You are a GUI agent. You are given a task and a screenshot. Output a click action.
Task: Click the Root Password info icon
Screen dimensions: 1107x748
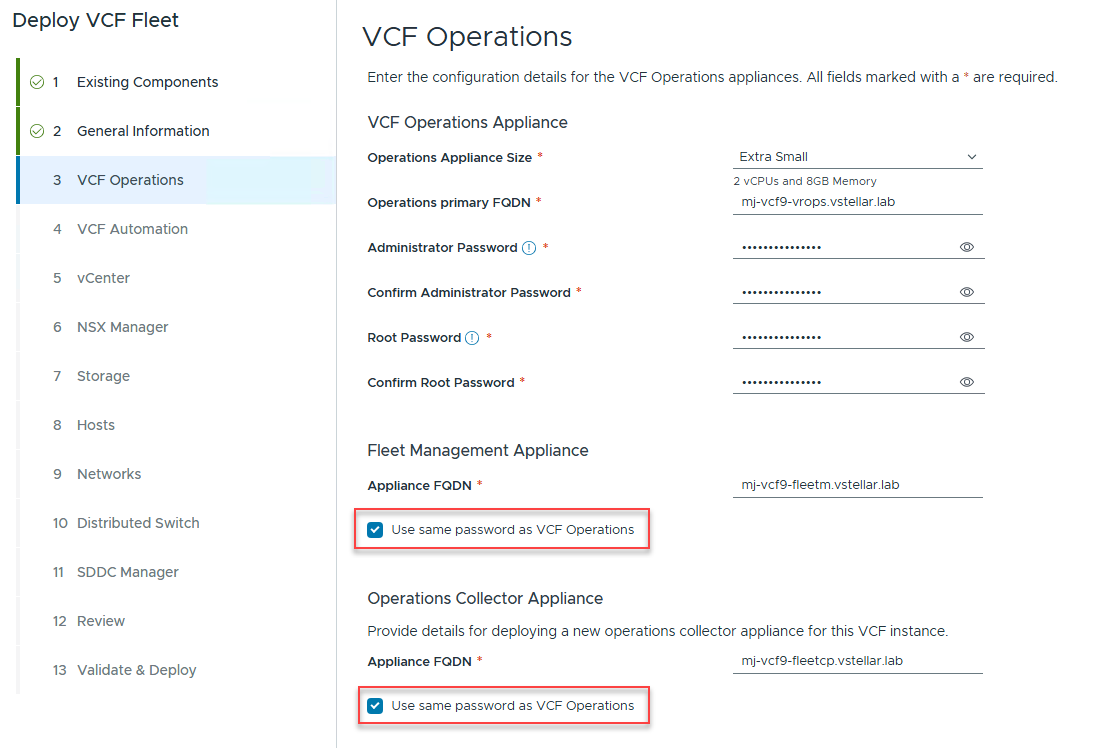(472, 338)
